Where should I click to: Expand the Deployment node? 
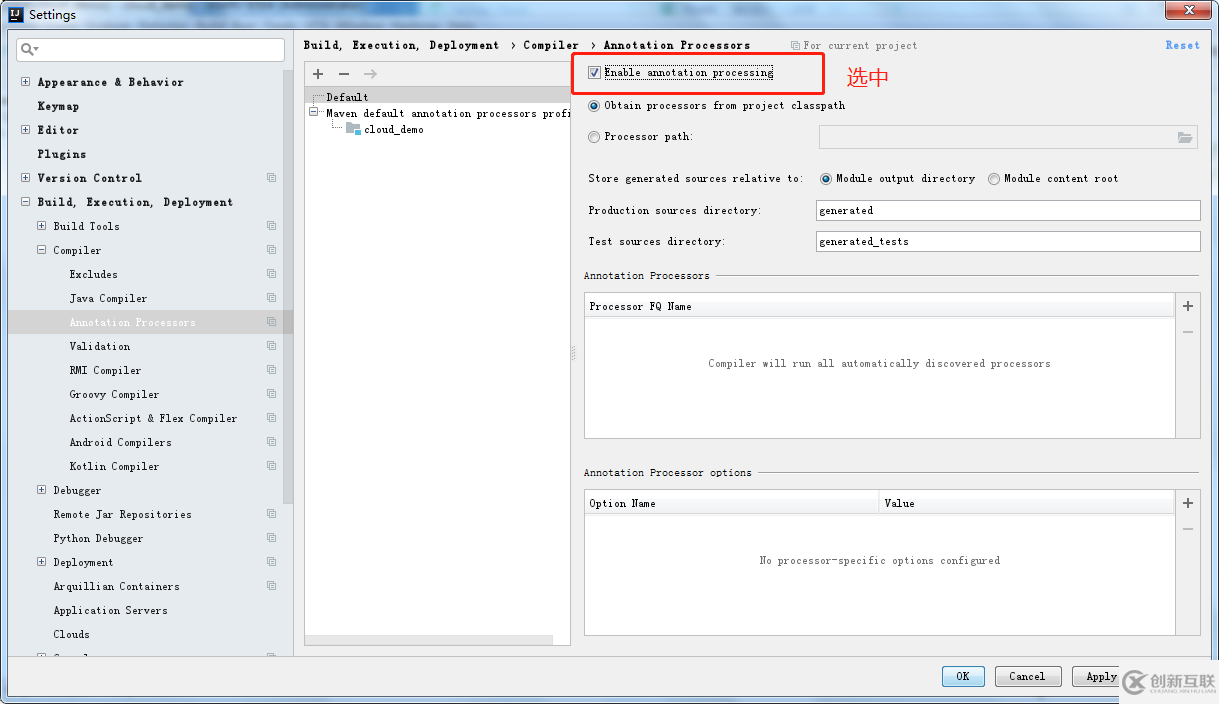click(42, 562)
